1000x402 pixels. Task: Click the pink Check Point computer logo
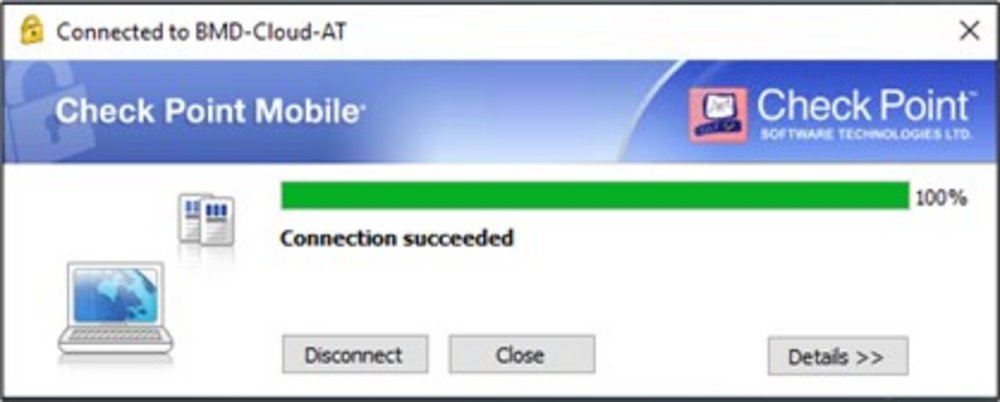[x=718, y=115]
